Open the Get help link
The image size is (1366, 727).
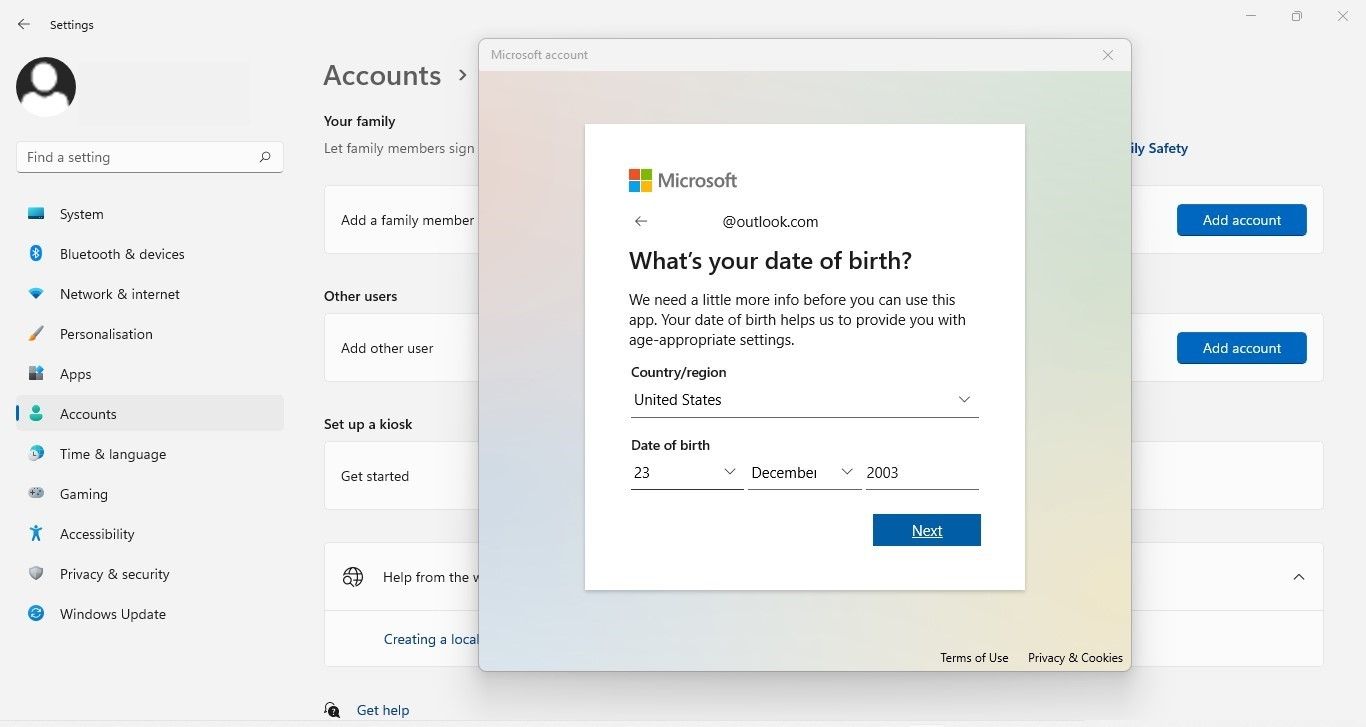(383, 710)
